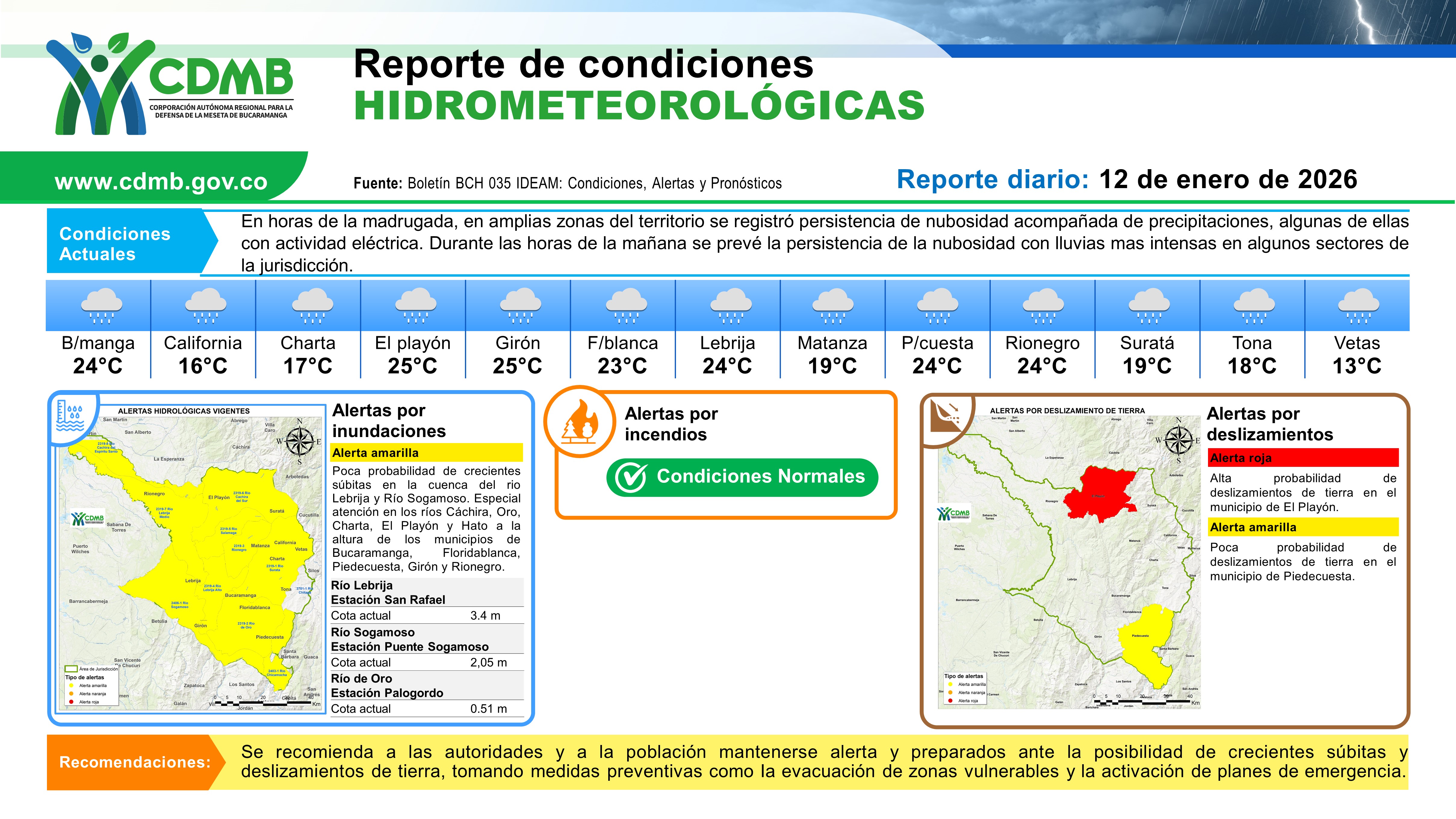The image size is (1456, 819).
Task: Click the checkmark in Condiciones Normales badge
Action: 630,478
